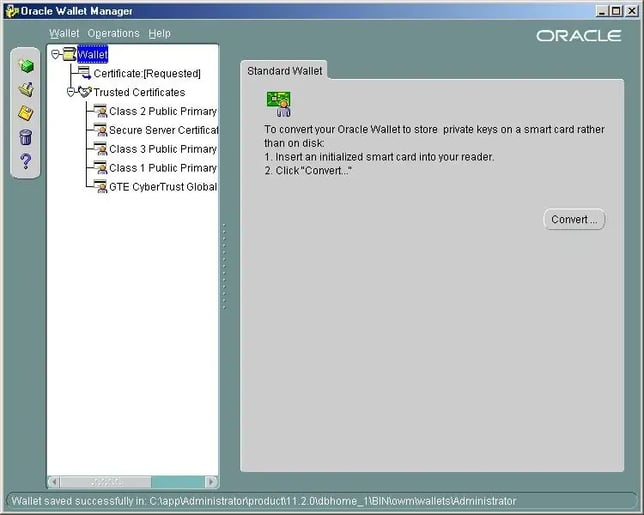Click the Open wallet toolbar icon
Image resolution: width=644 pixels, height=515 pixels.
tap(26, 90)
